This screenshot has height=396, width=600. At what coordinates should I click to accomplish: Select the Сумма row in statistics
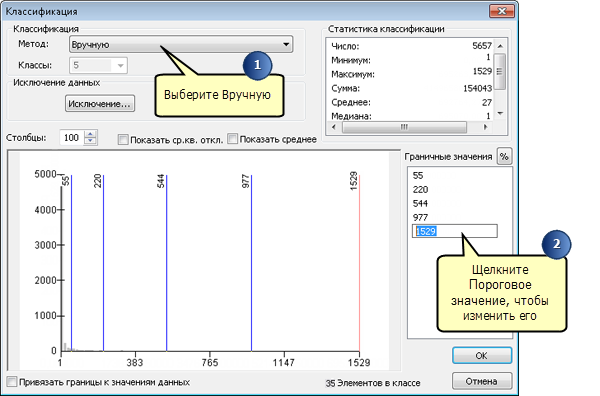click(x=411, y=88)
